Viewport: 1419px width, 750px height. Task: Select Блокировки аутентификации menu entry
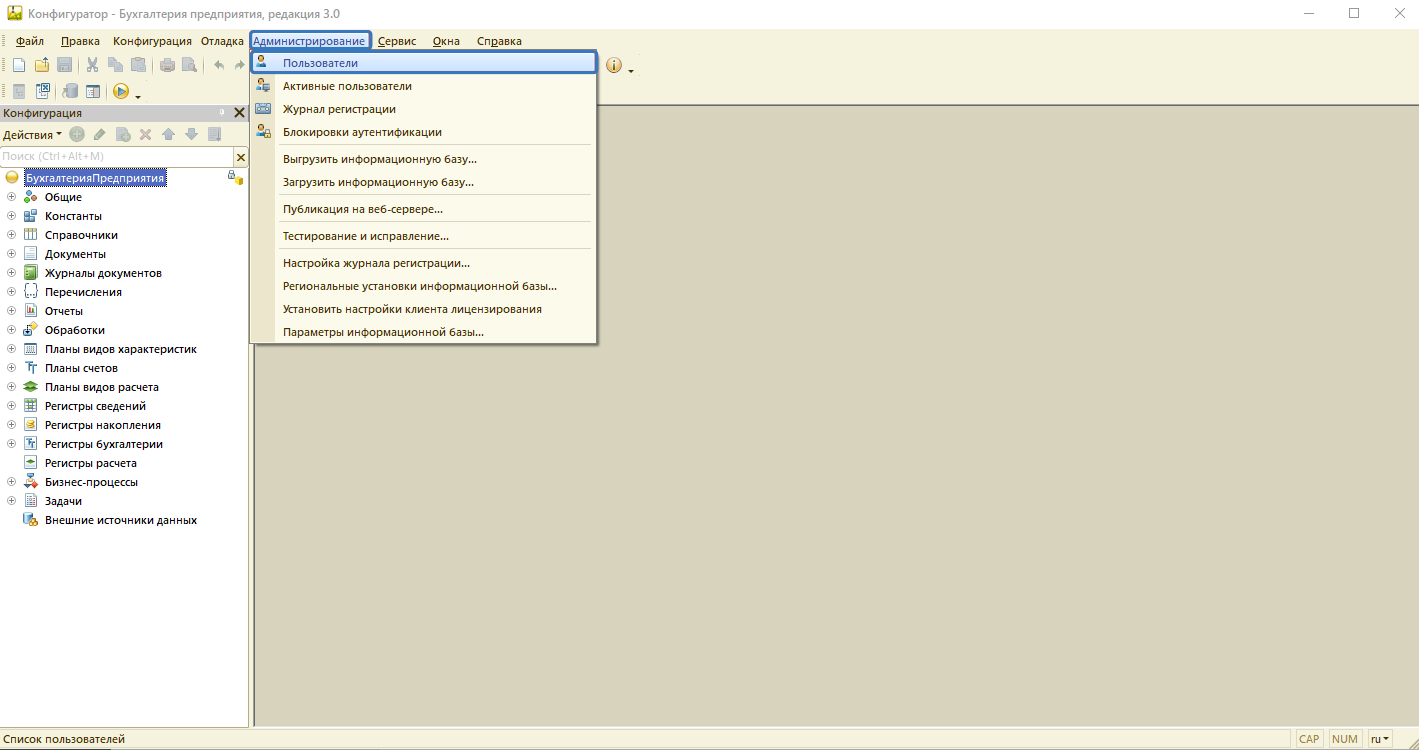coord(424,132)
